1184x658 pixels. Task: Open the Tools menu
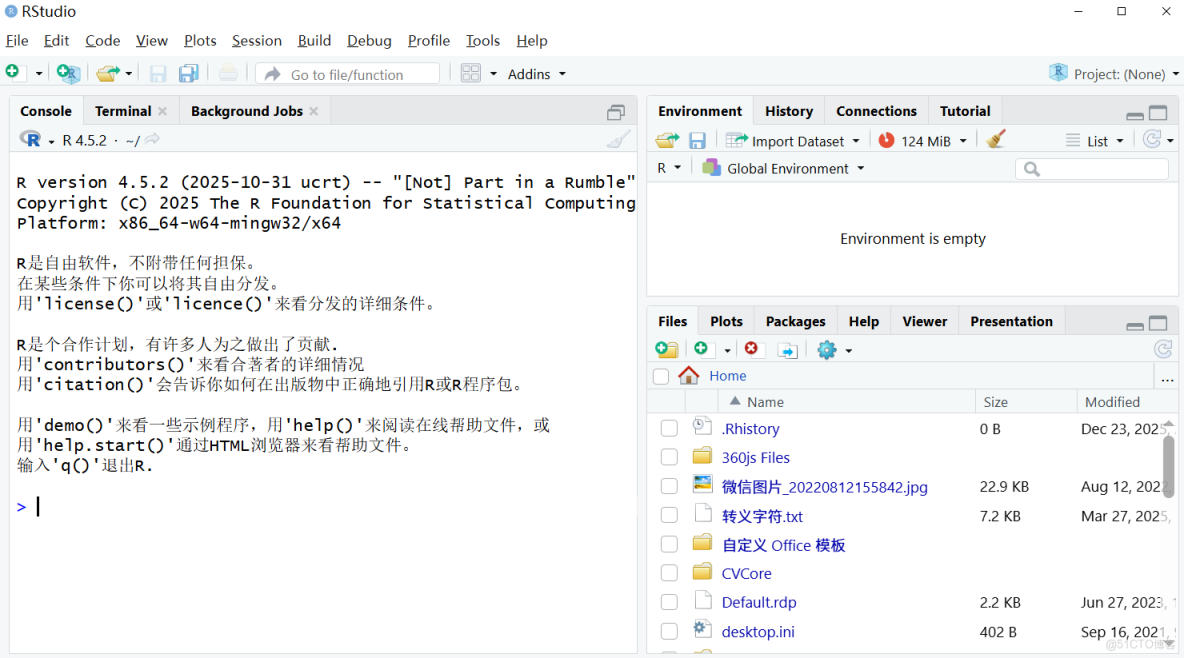pyautogui.click(x=483, y=41)
